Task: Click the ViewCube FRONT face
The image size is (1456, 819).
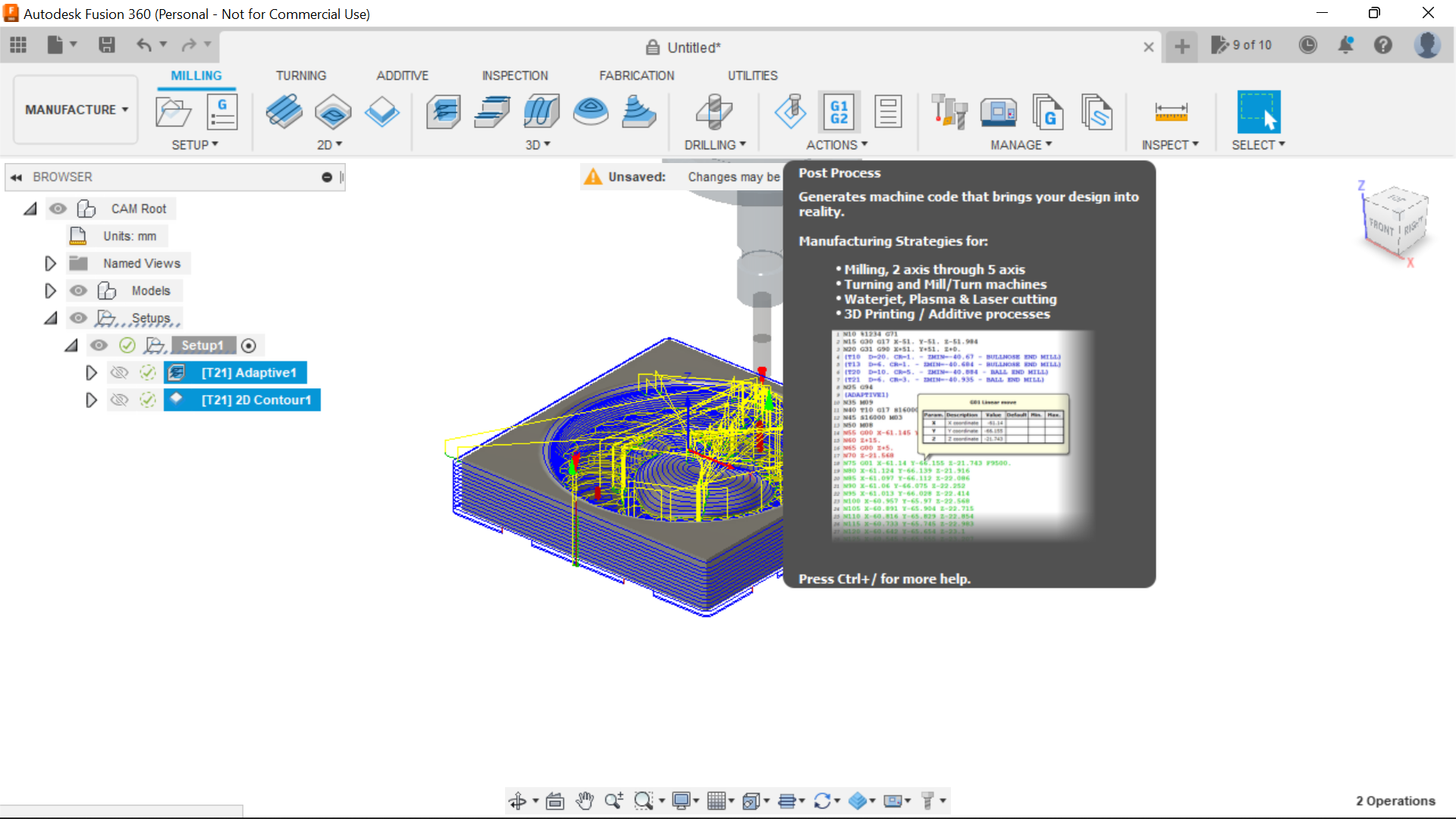Action: click(1381, 227)
